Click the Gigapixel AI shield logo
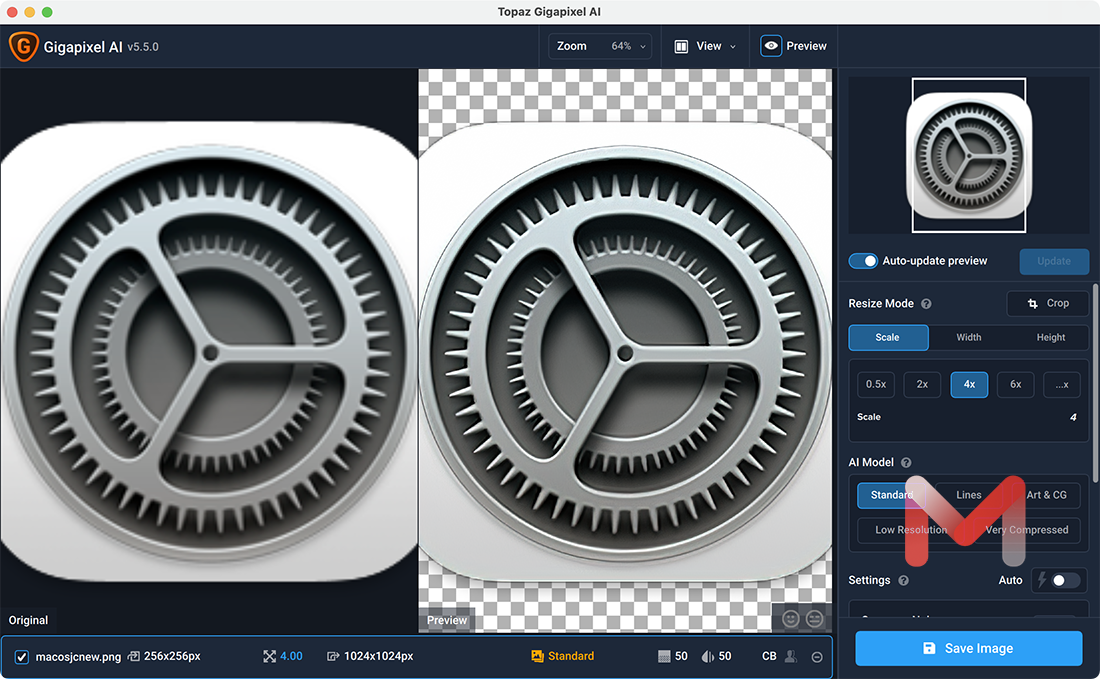The height and width of the screenshot is (679, 1100). coord(23,46)
